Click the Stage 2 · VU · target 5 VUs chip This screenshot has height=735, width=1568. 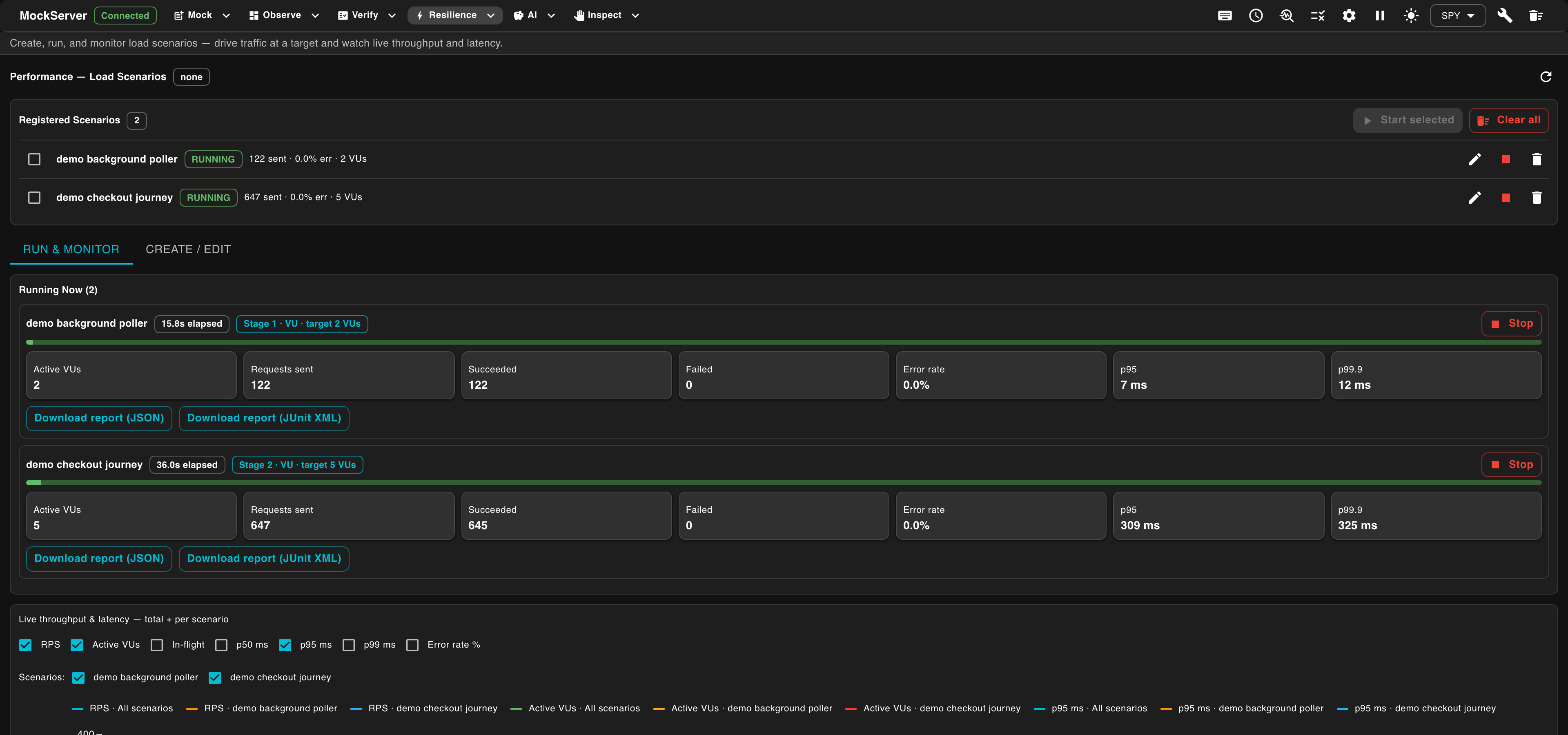point(297,465)
